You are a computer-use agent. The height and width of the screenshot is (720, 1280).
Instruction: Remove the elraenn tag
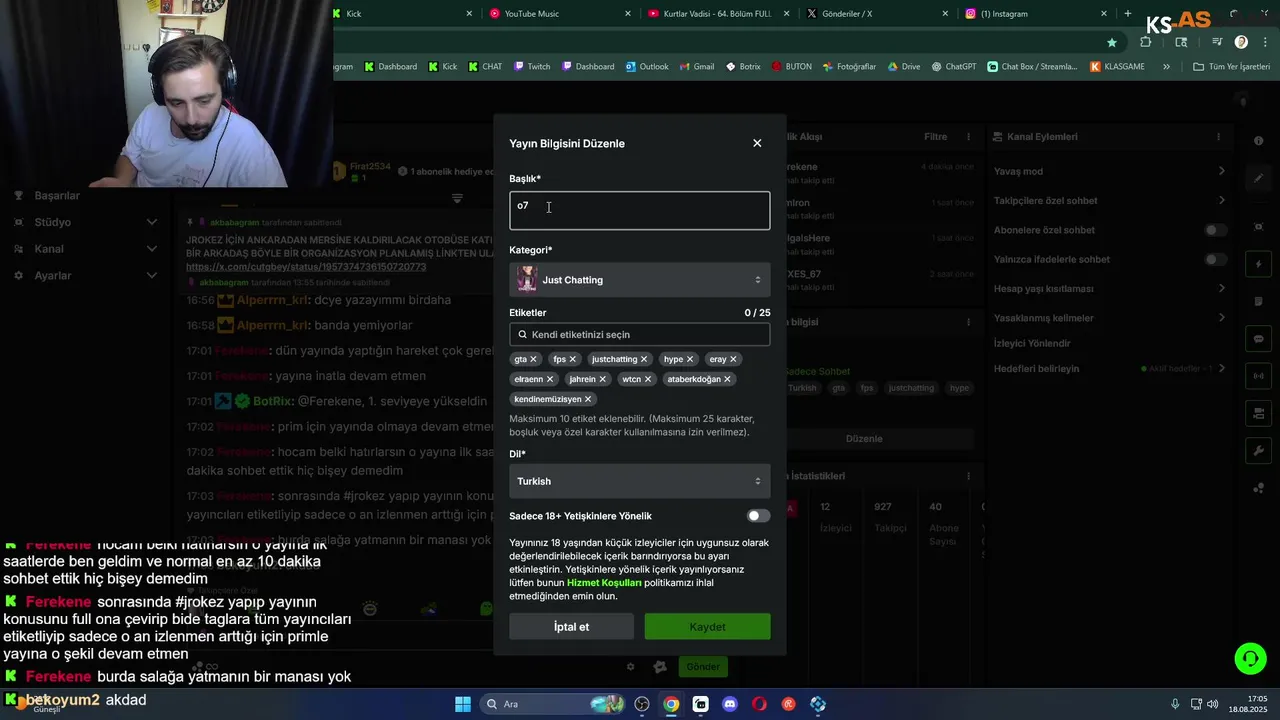pos(550,379)
